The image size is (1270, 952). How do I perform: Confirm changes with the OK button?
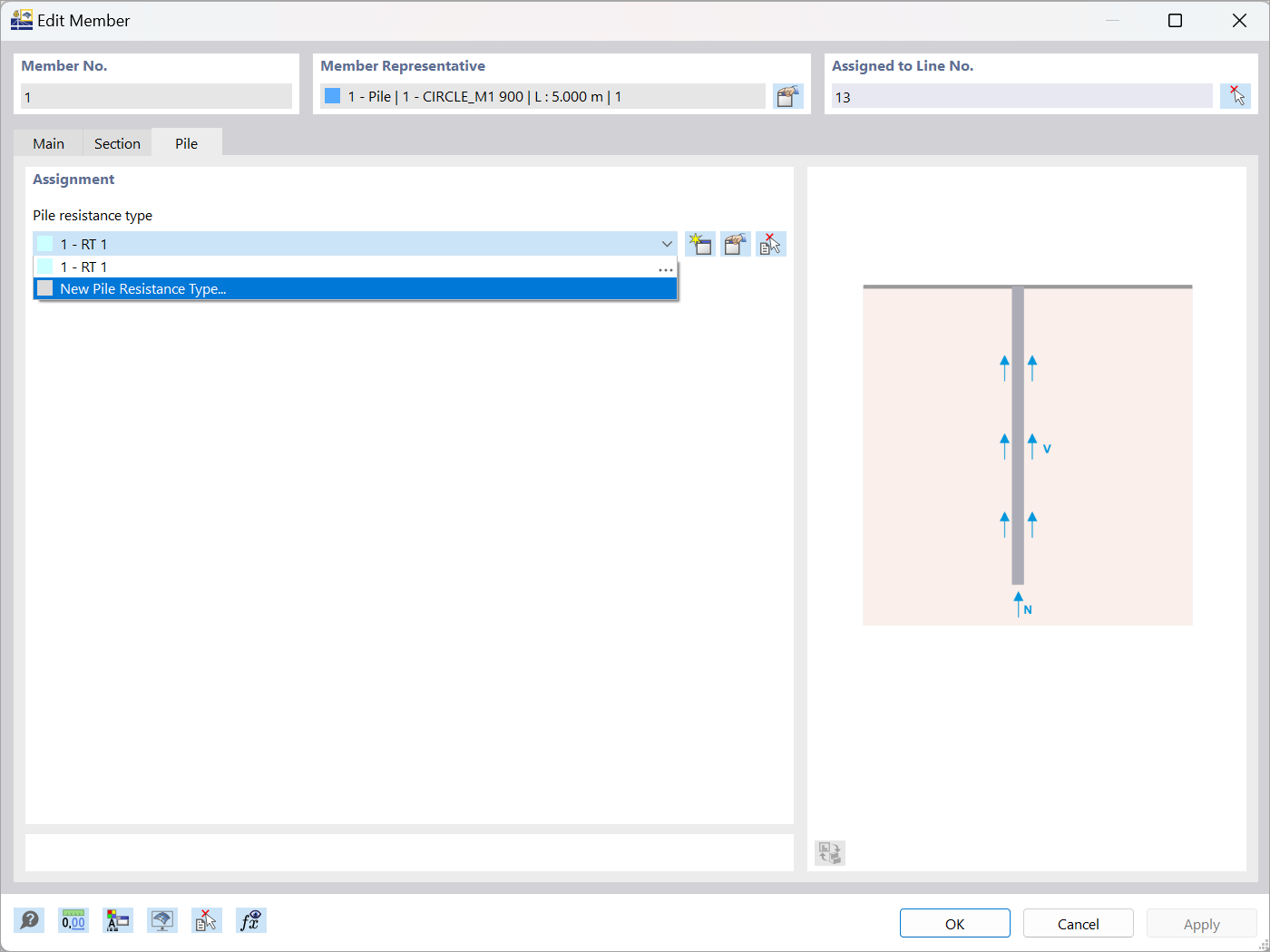coord(954,922)
